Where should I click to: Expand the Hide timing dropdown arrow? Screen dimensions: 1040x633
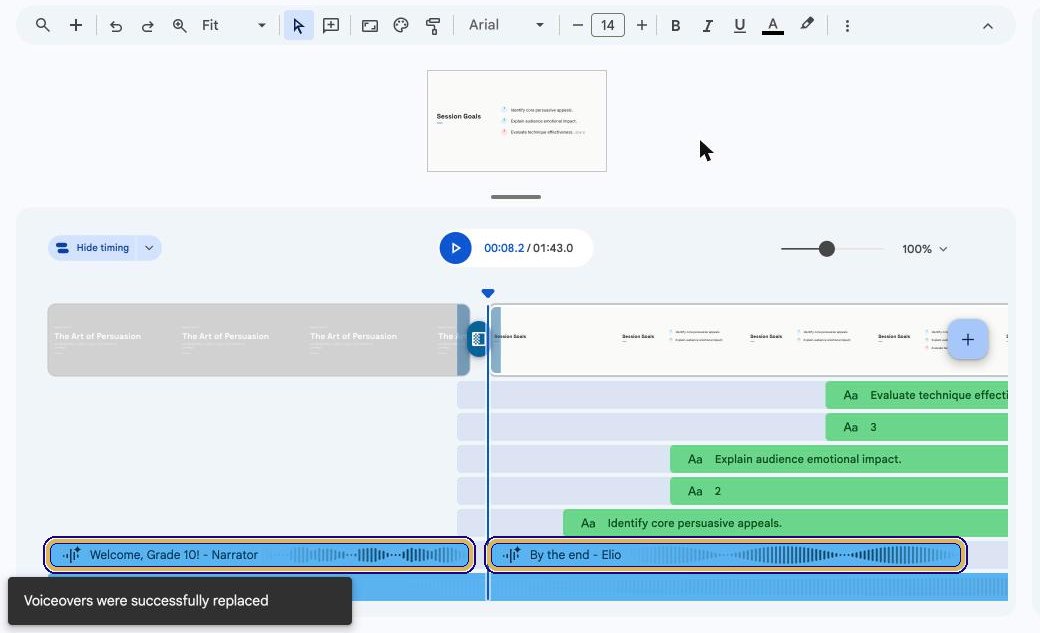pos(149,247)
